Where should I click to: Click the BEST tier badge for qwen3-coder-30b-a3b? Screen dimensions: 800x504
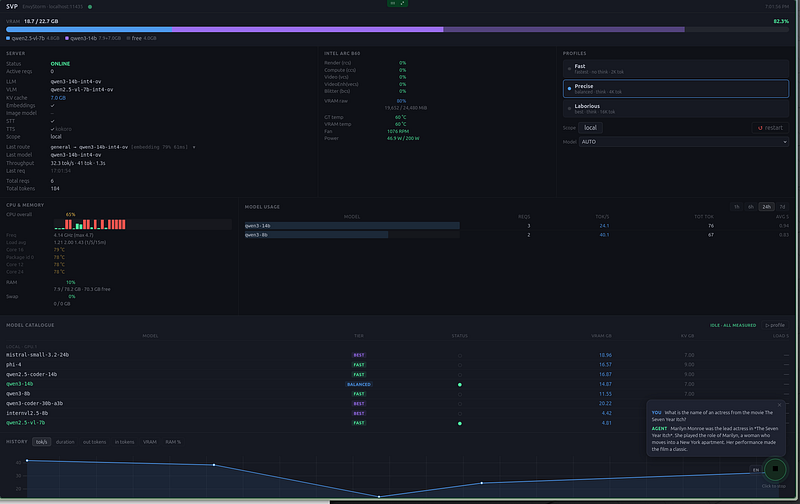359,404
